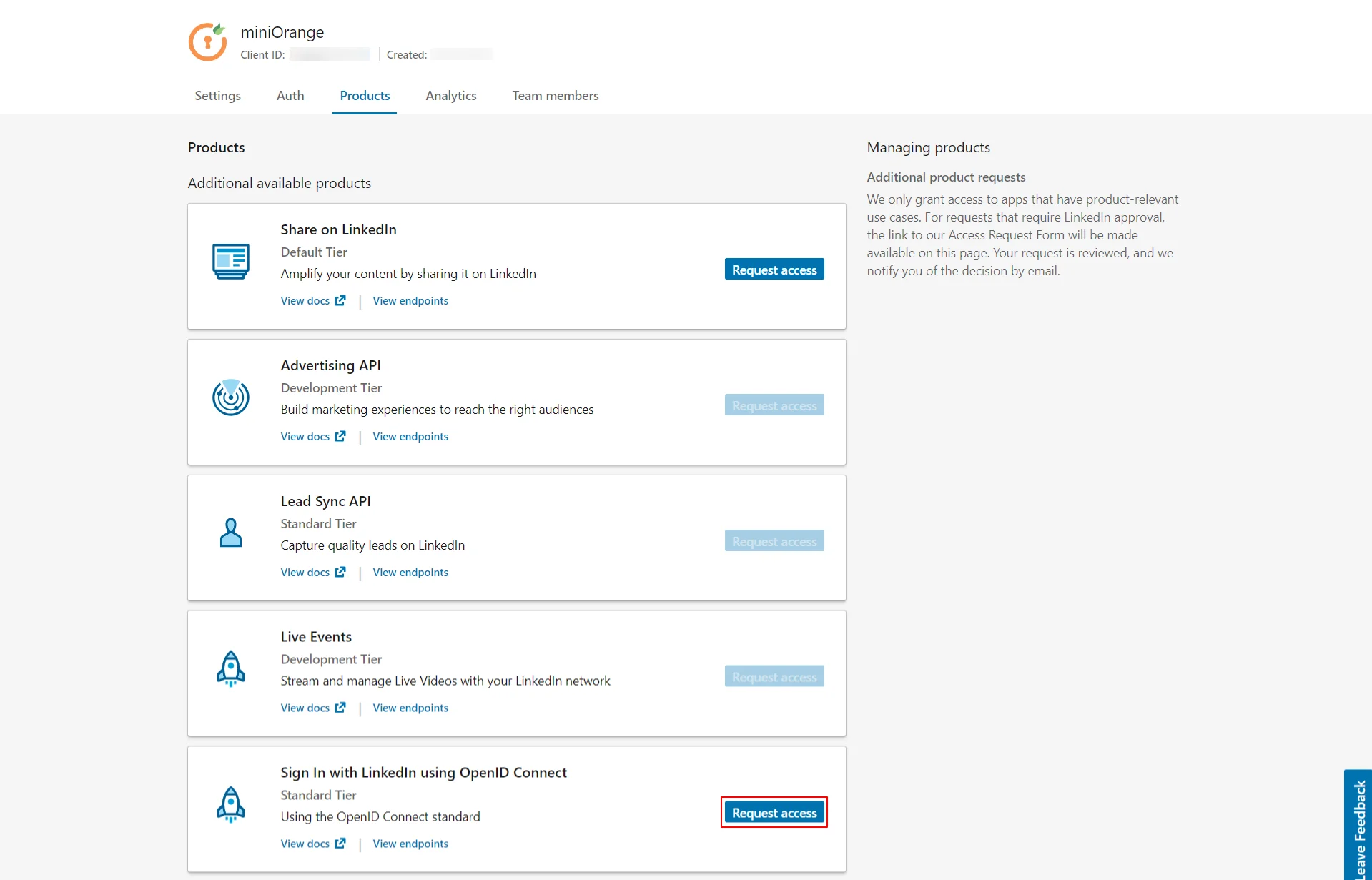1372x880 pixels.
Task: View endpoints for Lead Sync API
Action: click(x=410, y=573)
